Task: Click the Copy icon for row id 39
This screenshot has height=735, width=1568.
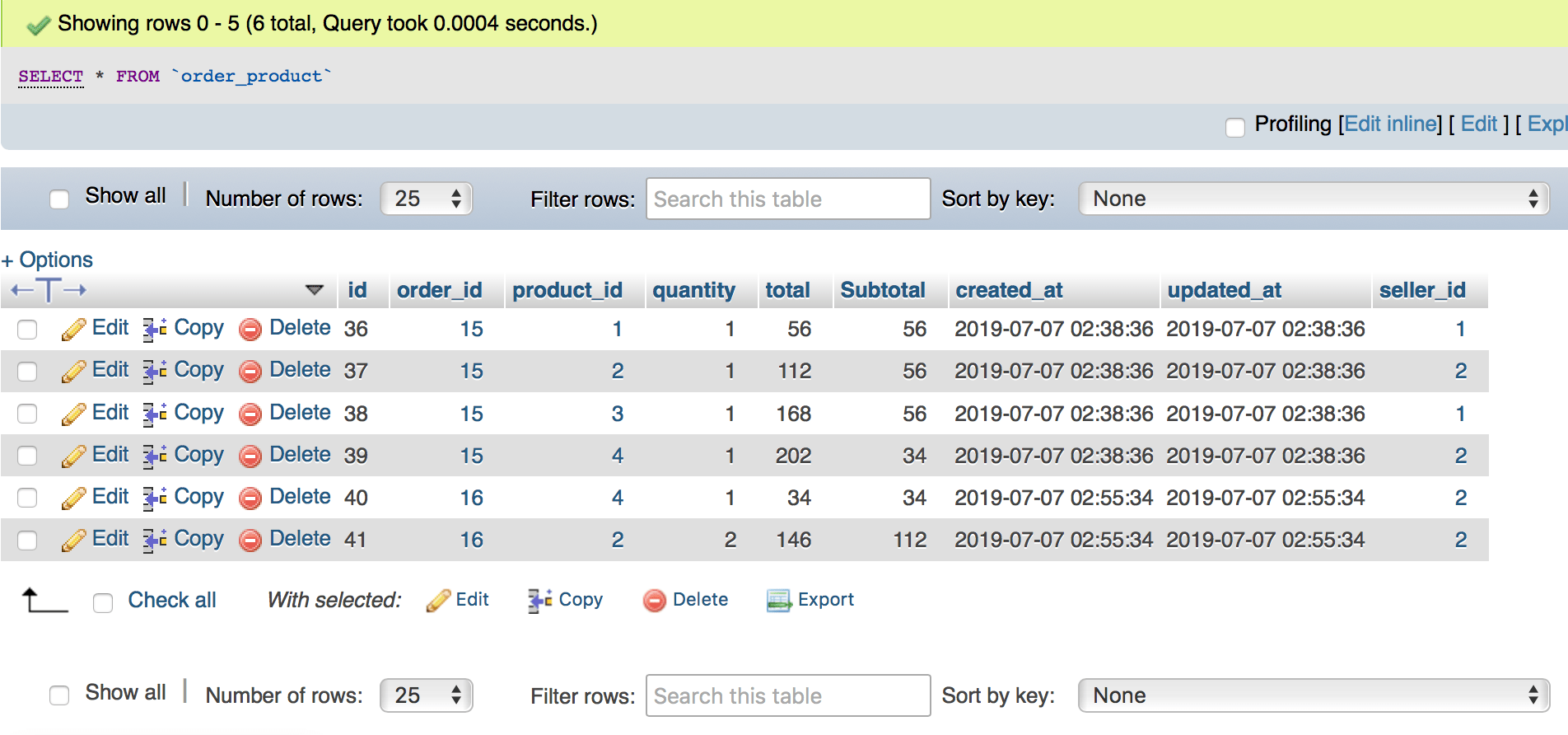Action: click(155, 456)
